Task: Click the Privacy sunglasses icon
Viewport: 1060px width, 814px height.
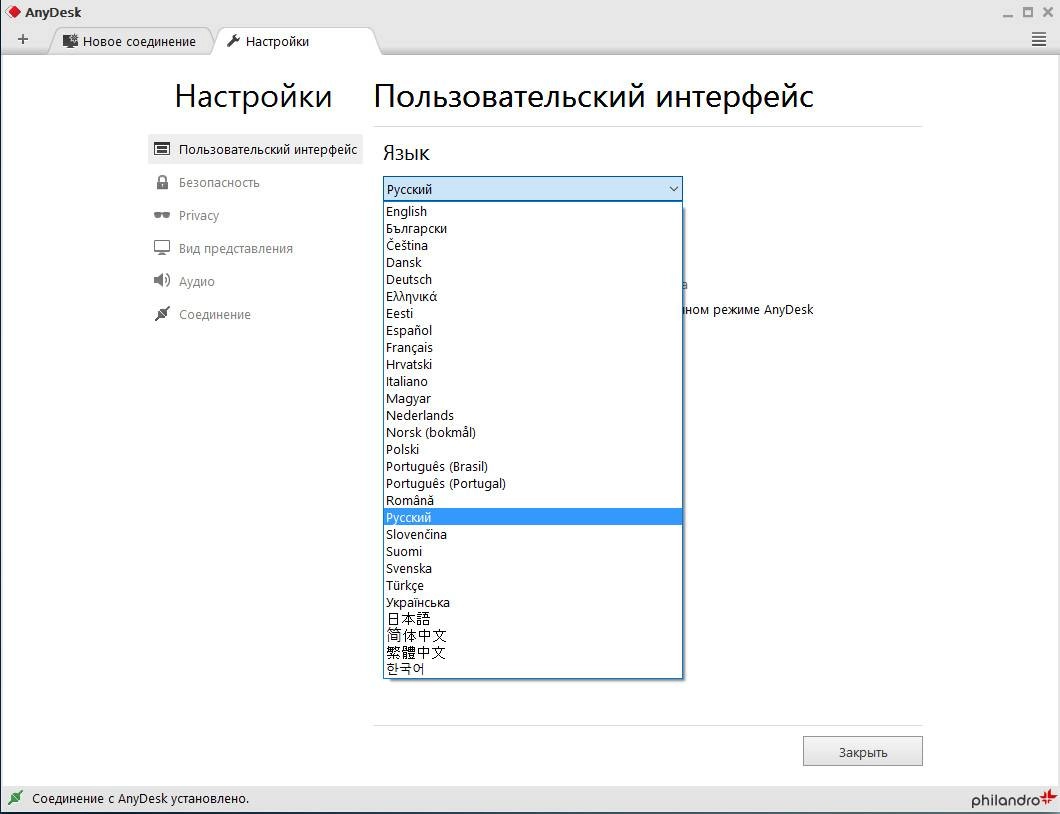Action: (162, 215)
